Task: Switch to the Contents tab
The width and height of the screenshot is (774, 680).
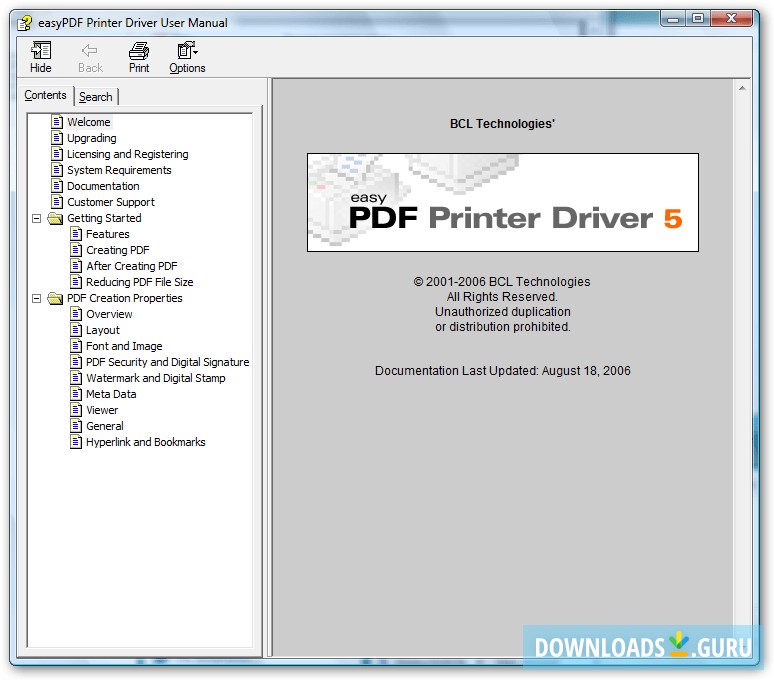Action: pos(45,95)
